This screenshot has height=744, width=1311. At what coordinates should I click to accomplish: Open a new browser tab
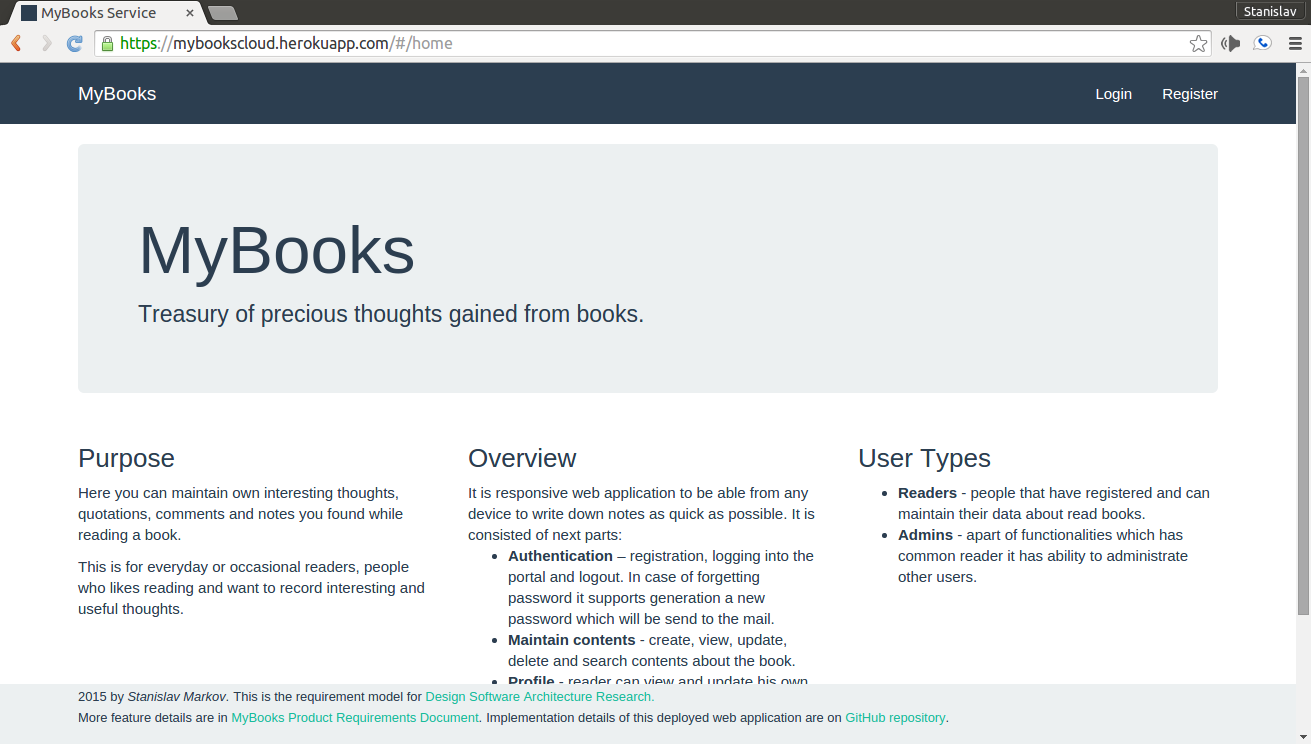click(x=223, y=13)
